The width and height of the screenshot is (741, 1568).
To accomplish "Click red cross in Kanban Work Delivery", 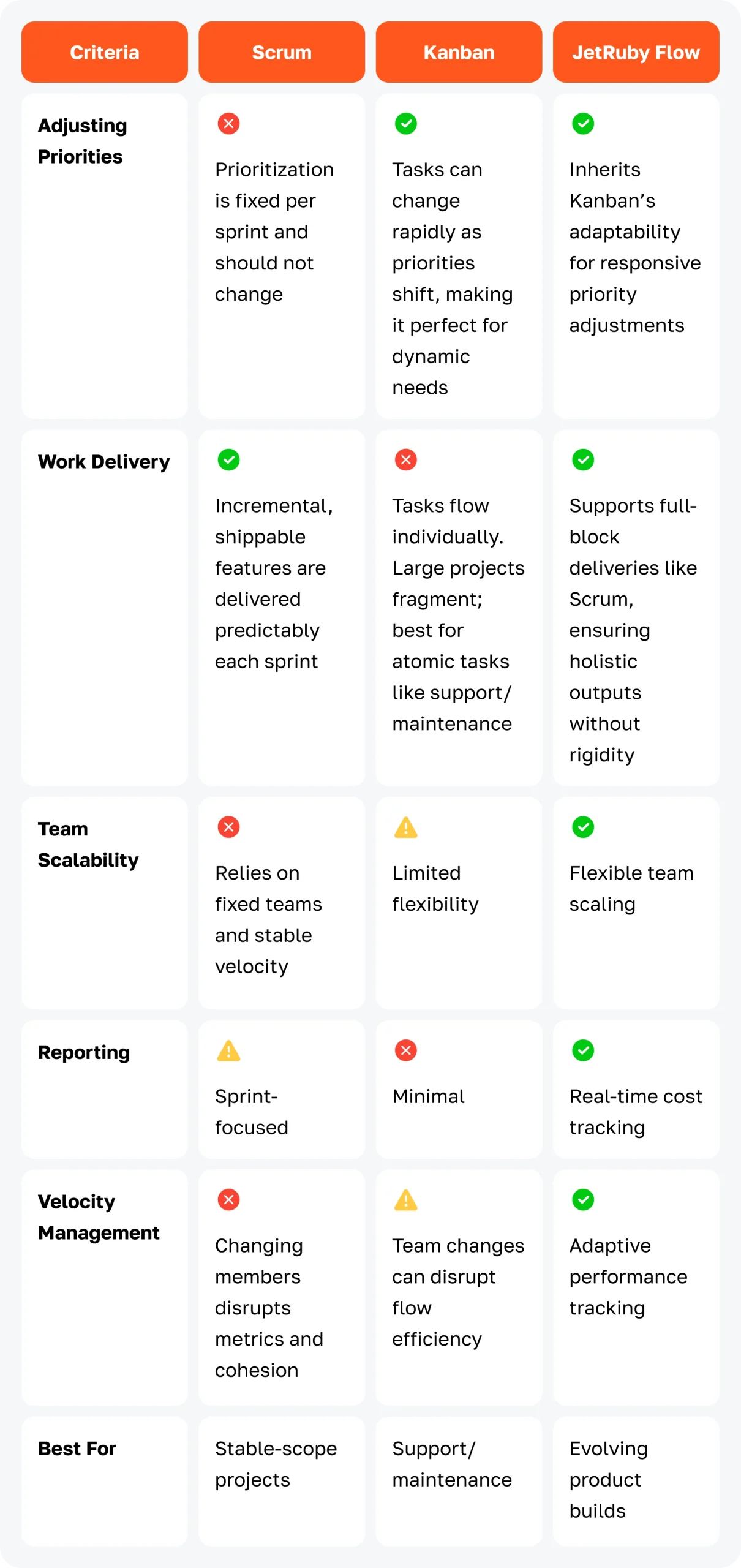I will click(x=405, y=460).
